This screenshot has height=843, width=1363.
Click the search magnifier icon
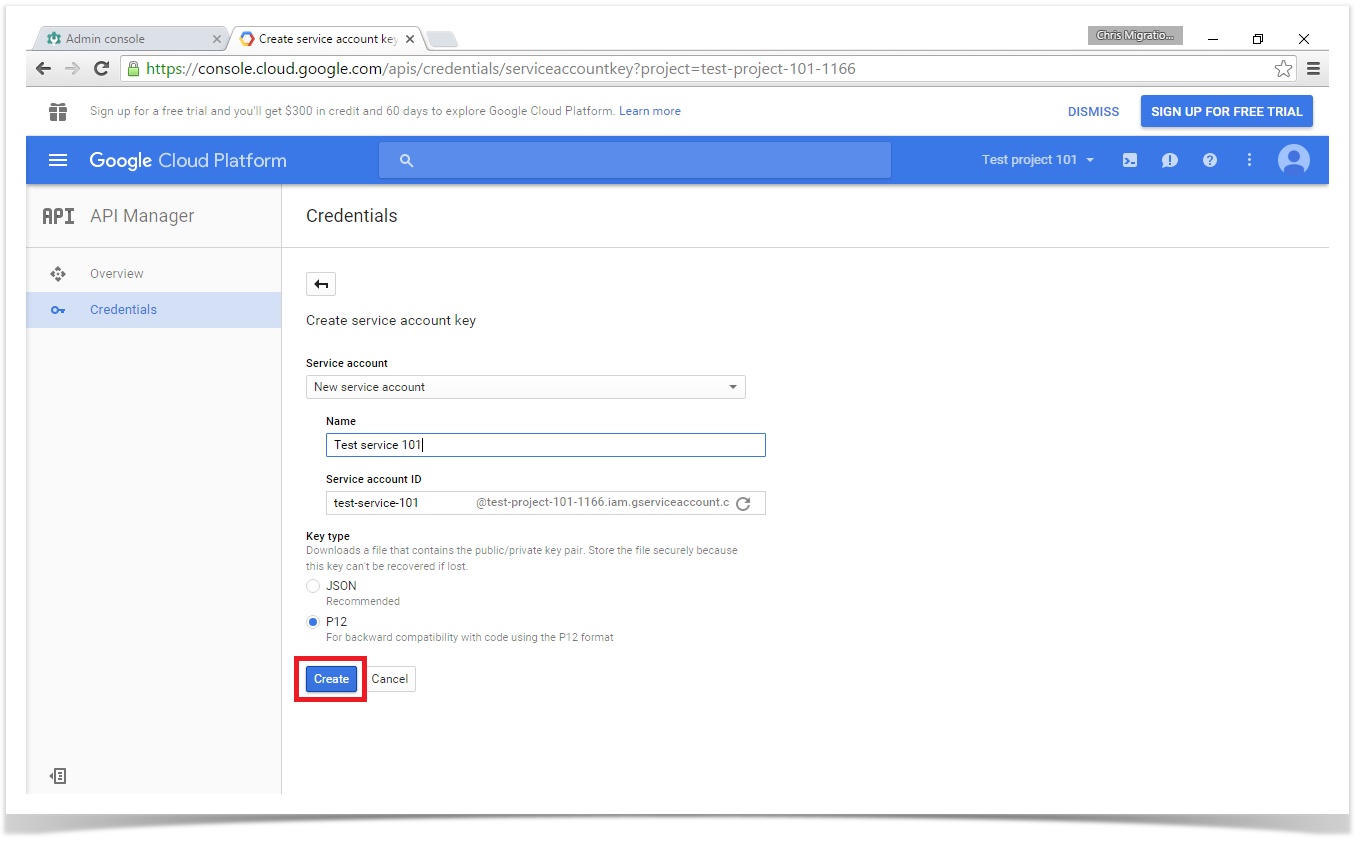pyautogui.click(x=406, y=160)
